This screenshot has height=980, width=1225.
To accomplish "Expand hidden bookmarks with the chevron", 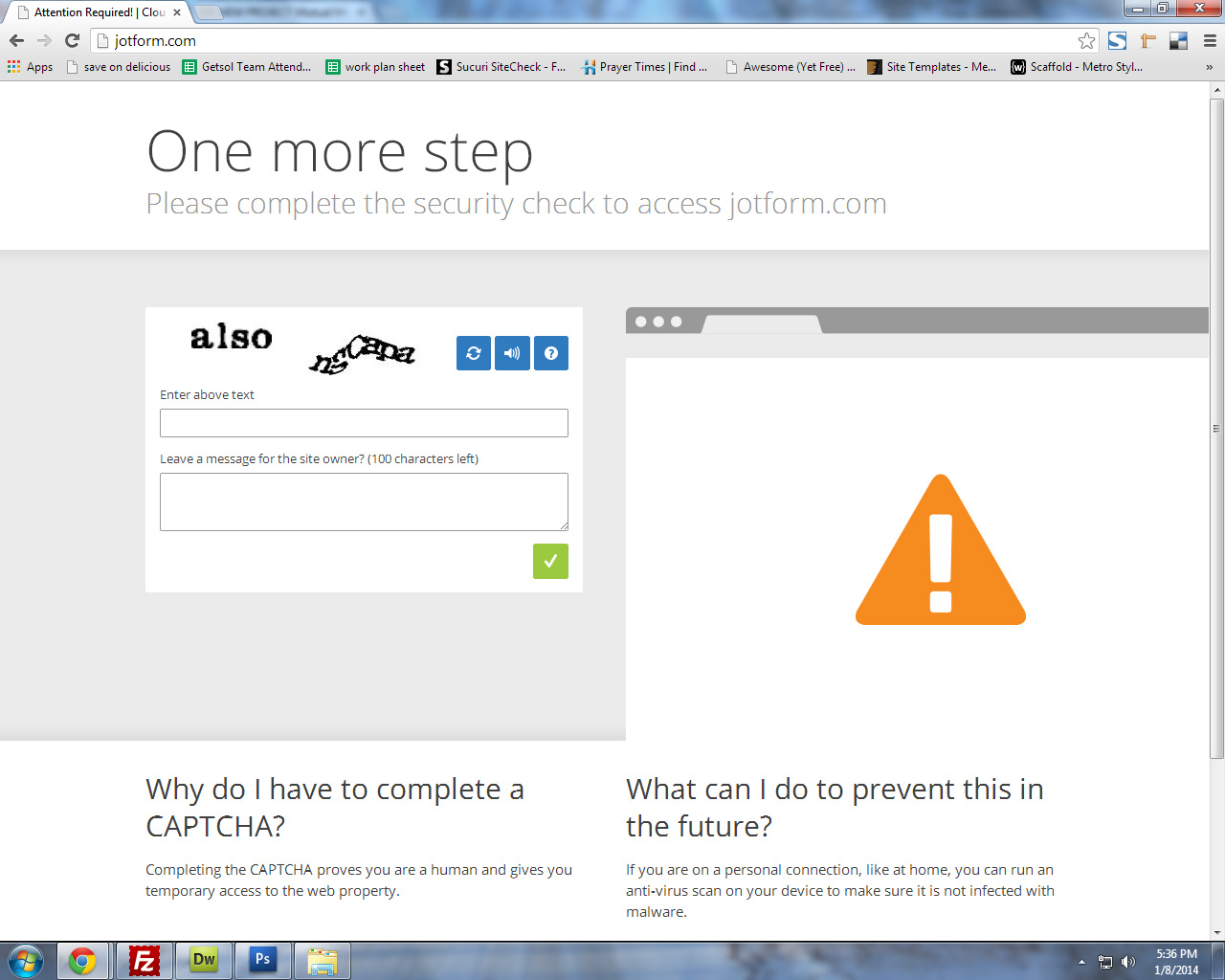I will click(1209, 67).
